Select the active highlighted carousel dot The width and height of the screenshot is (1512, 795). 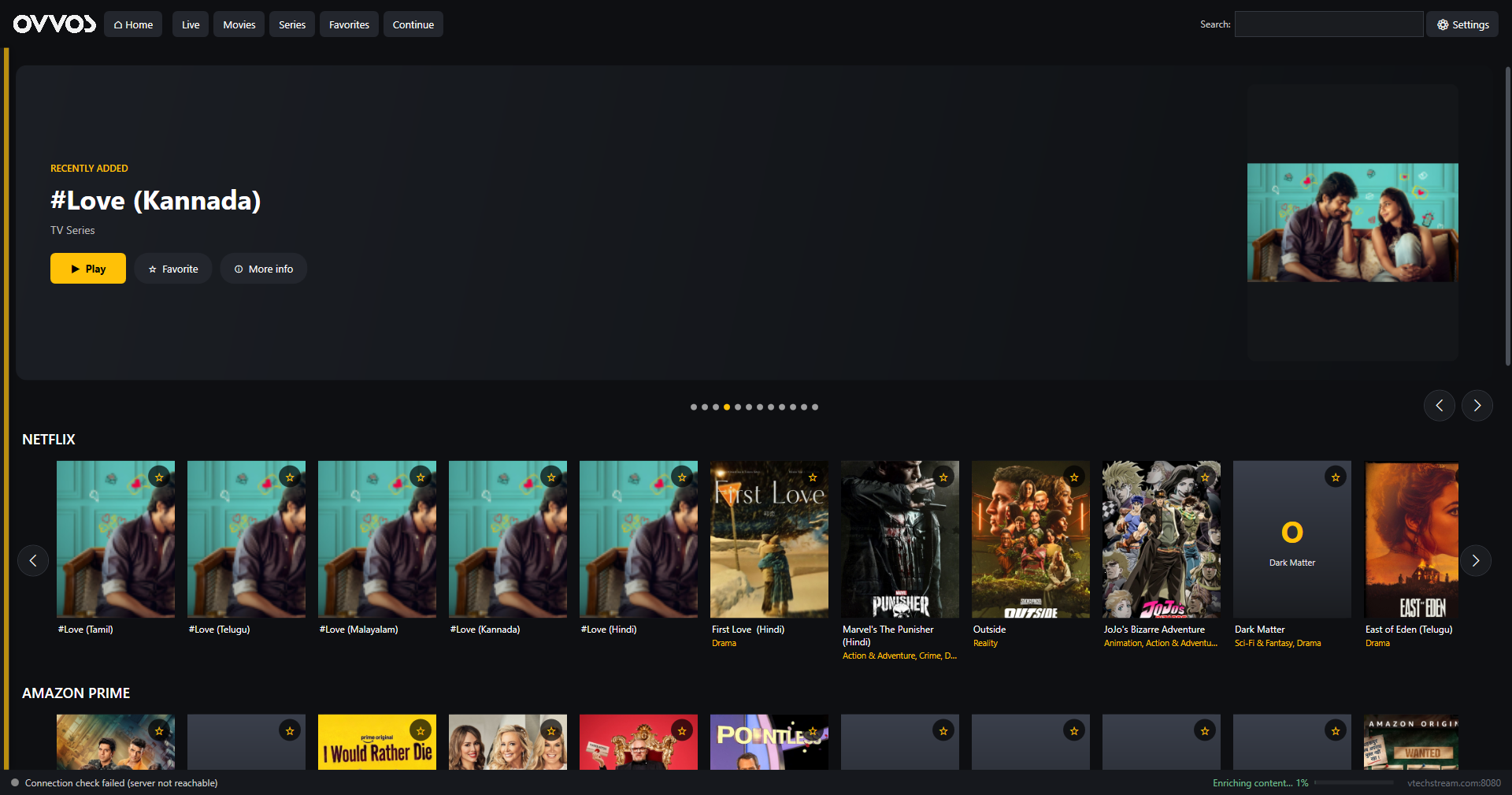click(727, 407)
